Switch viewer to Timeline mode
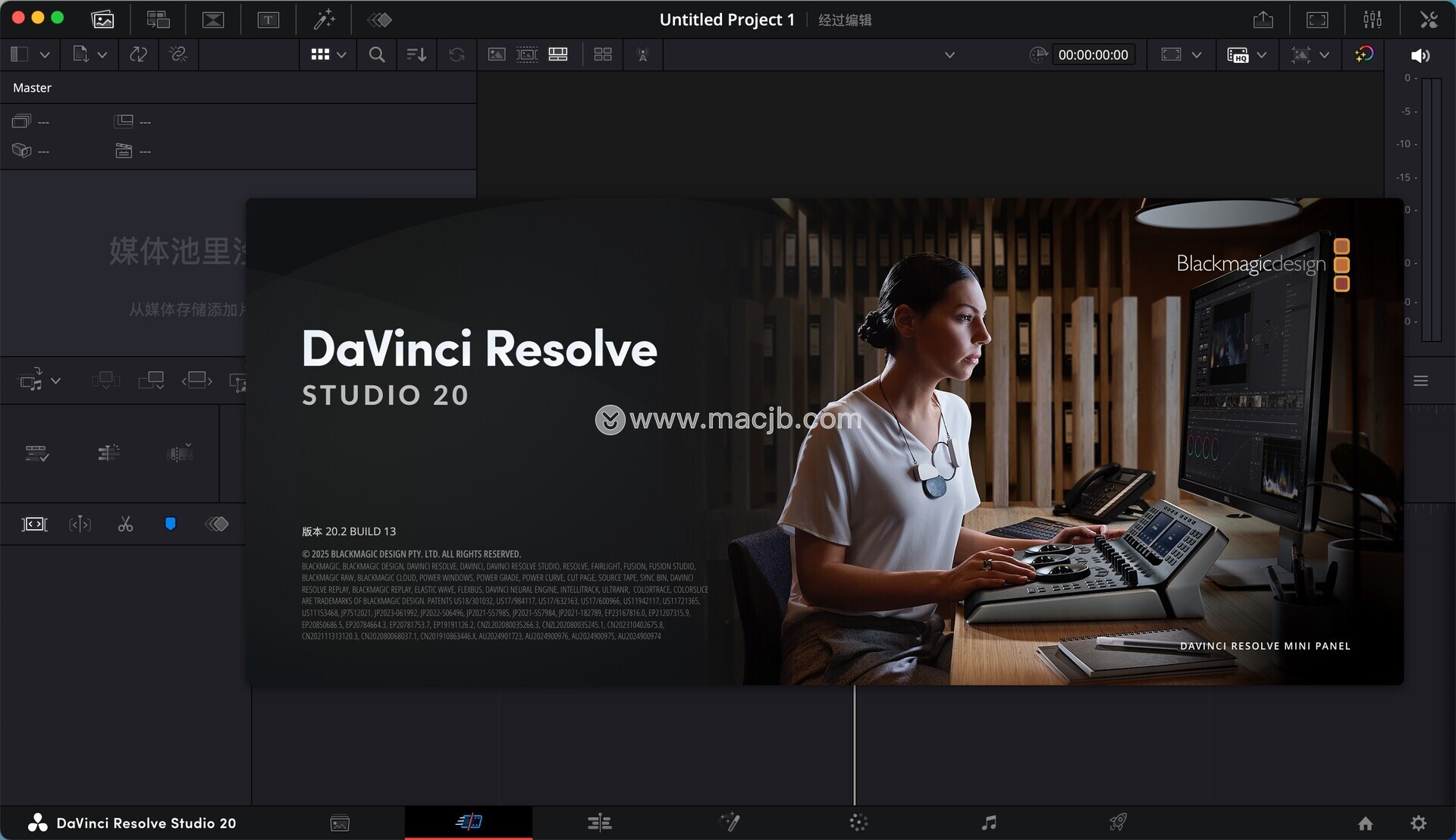1456x840 pixels. click(558, 55)
